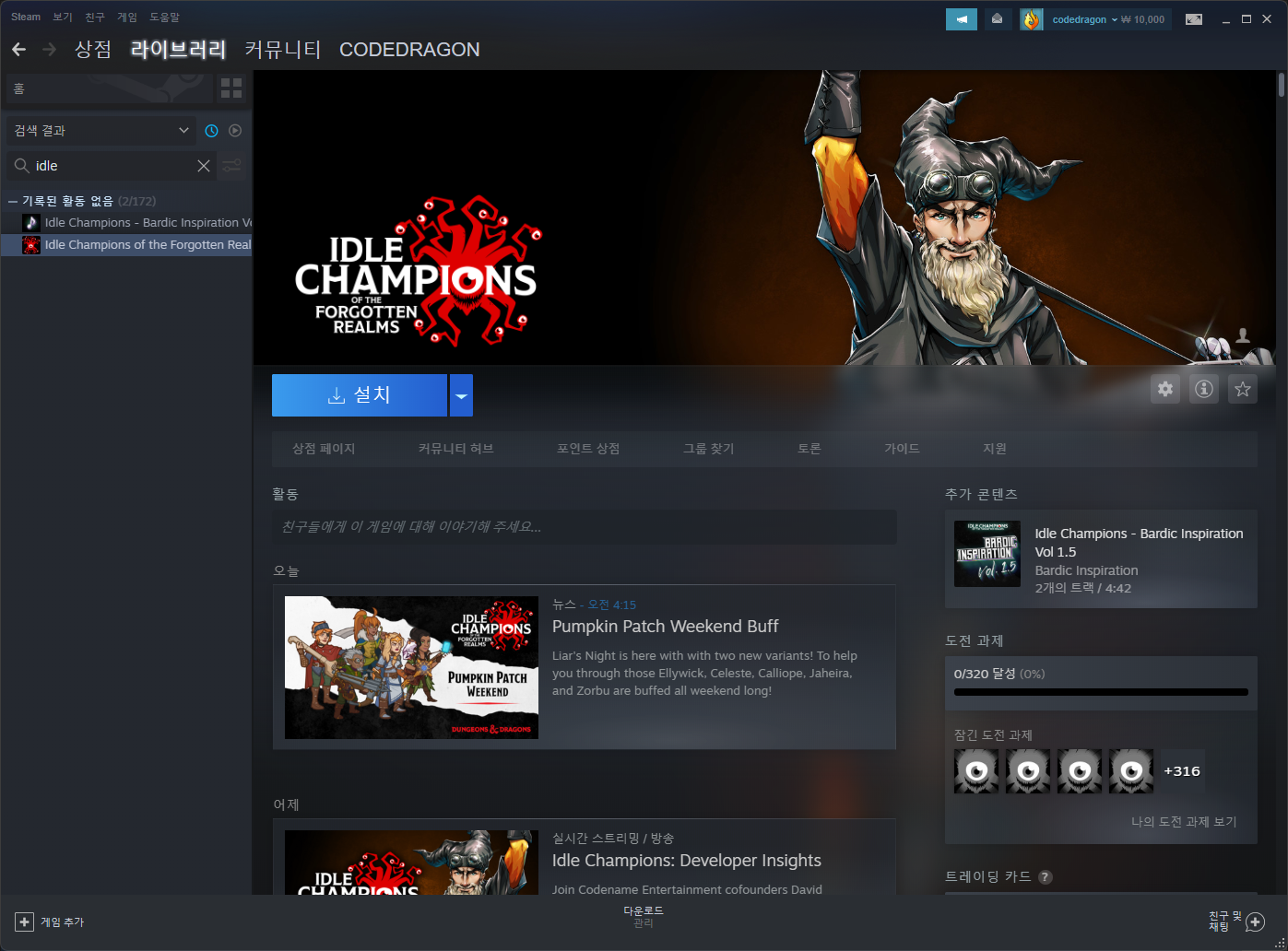Viewport: 1288px width, 951px height.
Task: Click the activity comment input field
Action: tap(585, 527)
